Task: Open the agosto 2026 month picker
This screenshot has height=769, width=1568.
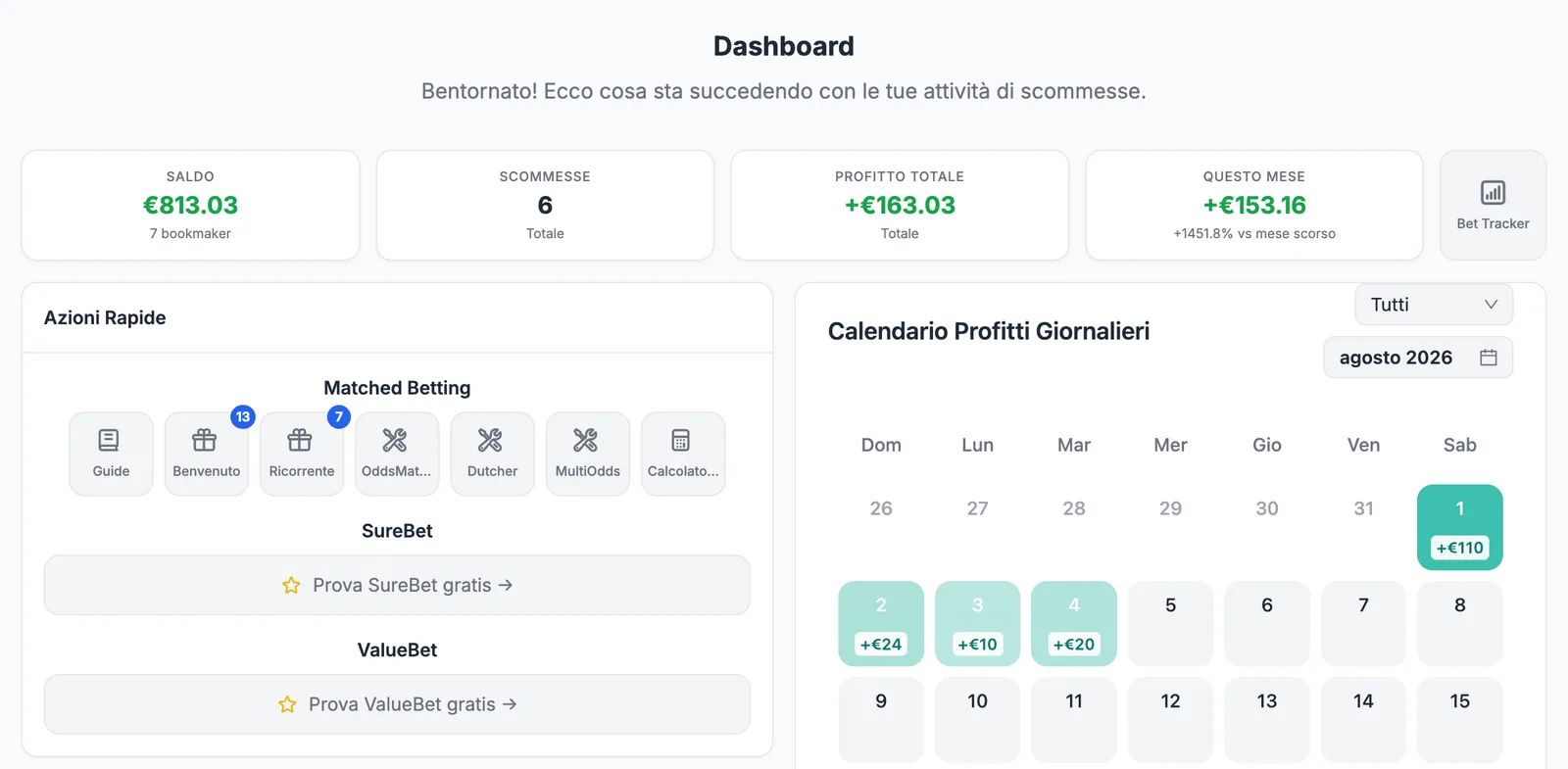Action: (x=1418, y=358)
